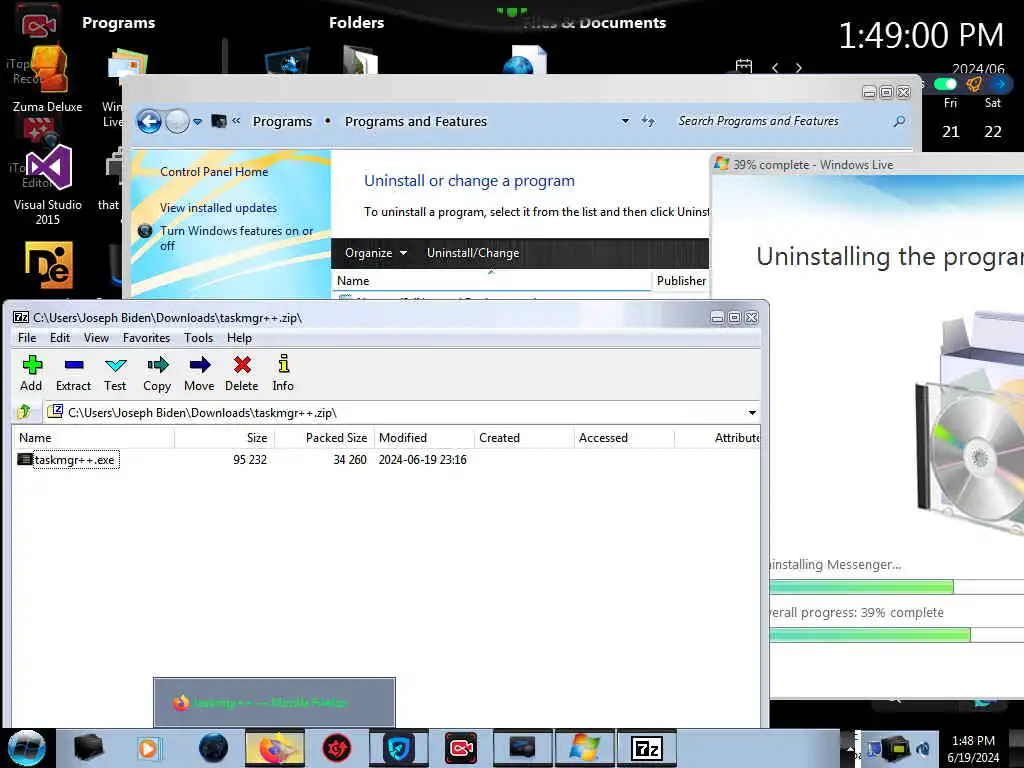
Task: Click the media player taskbar icon
Action: tap(149, 748)
